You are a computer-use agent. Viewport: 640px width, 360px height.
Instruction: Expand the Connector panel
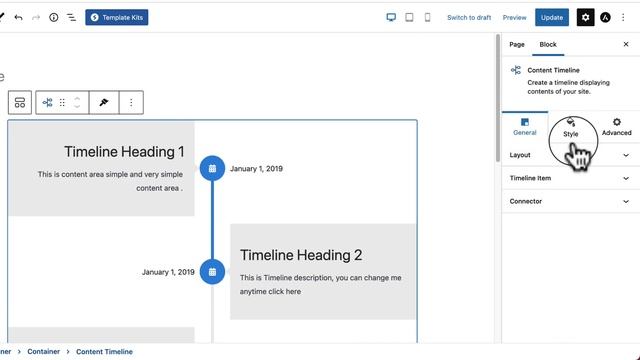click(x=570, y=201)
